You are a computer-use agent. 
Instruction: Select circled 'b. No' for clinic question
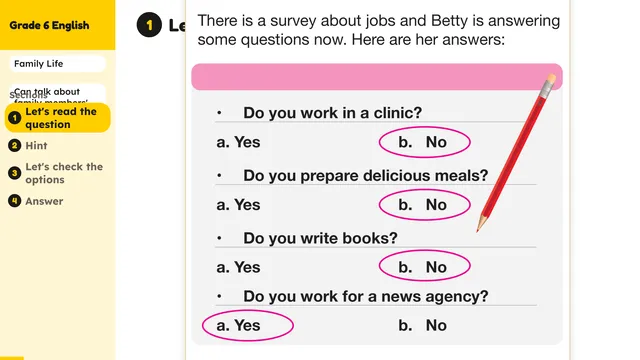click(x=424, y=142)
